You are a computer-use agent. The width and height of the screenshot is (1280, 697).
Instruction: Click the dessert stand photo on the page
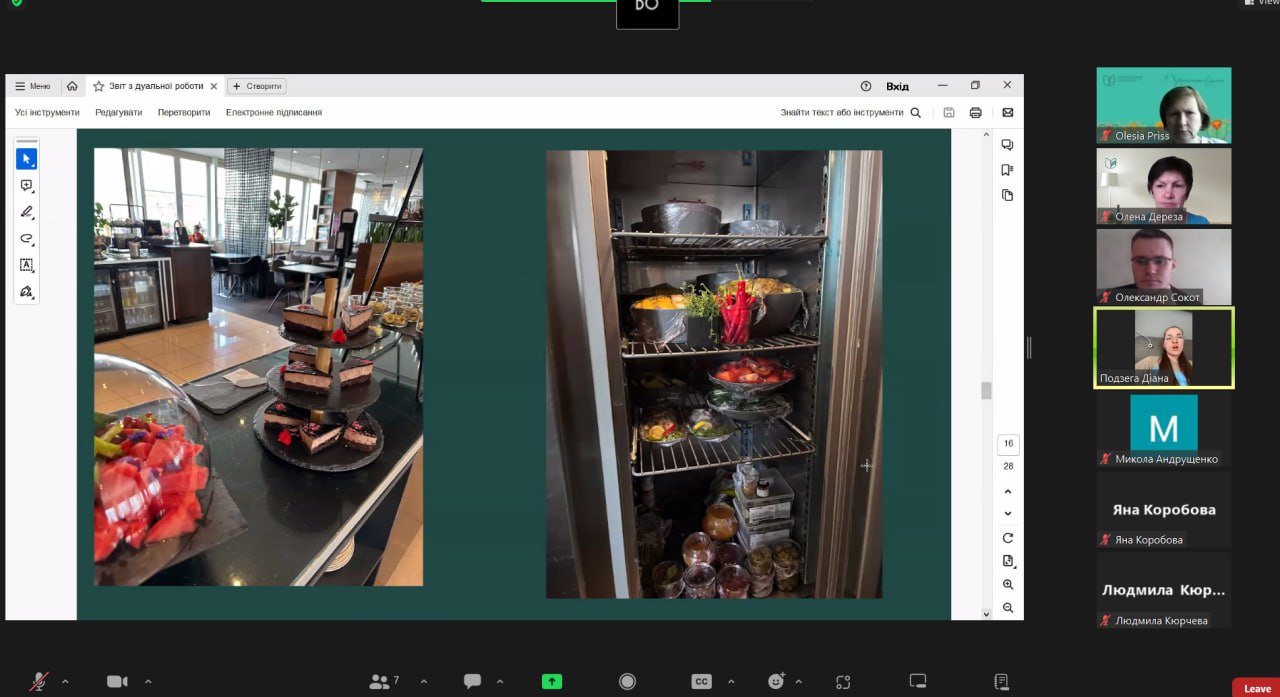pos(258,367)
